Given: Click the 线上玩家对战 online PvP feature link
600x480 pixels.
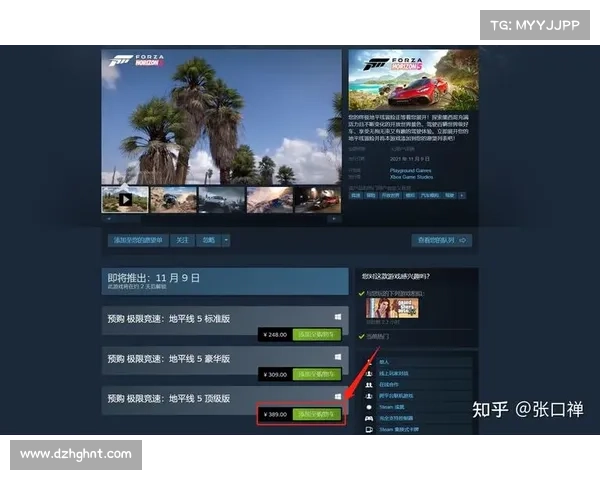Looking at the screenshot, I should tap(393, 373).
